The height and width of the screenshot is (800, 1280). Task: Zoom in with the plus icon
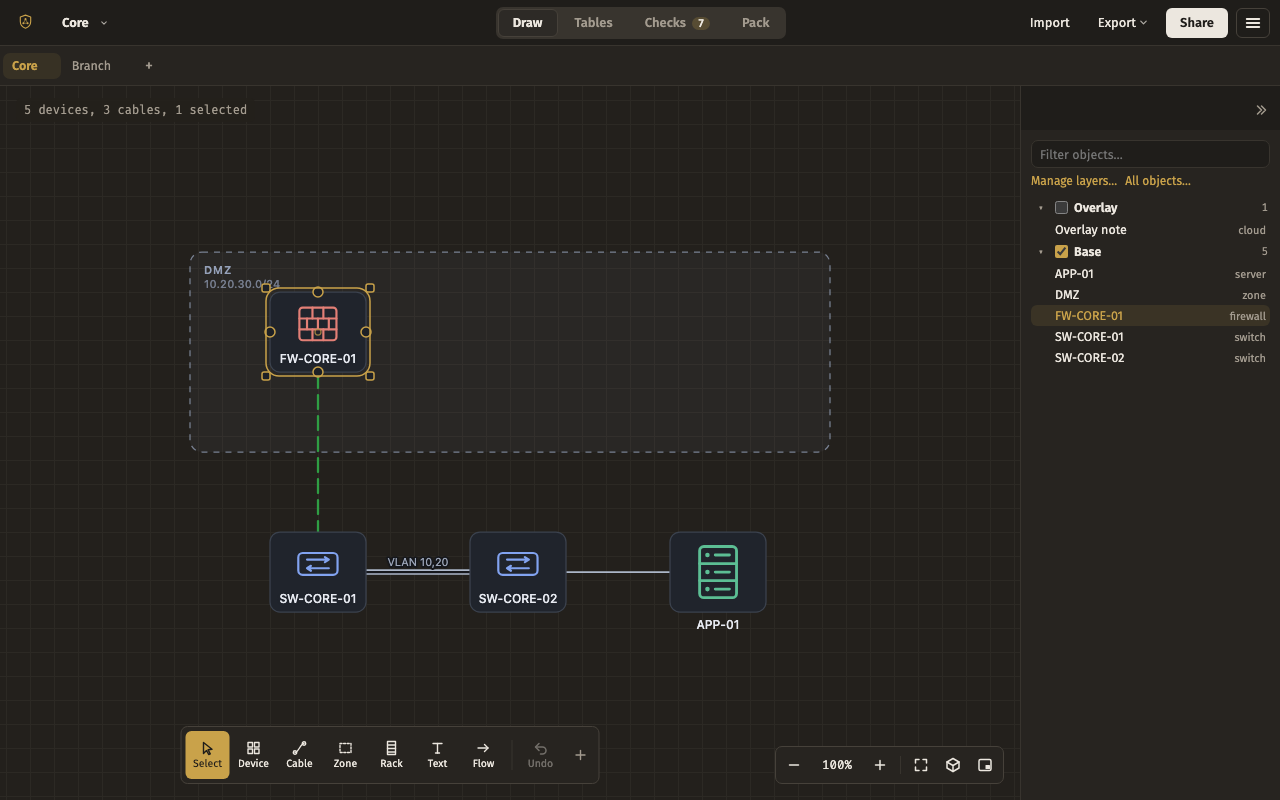pyautogui.click(x=880, y=765)
